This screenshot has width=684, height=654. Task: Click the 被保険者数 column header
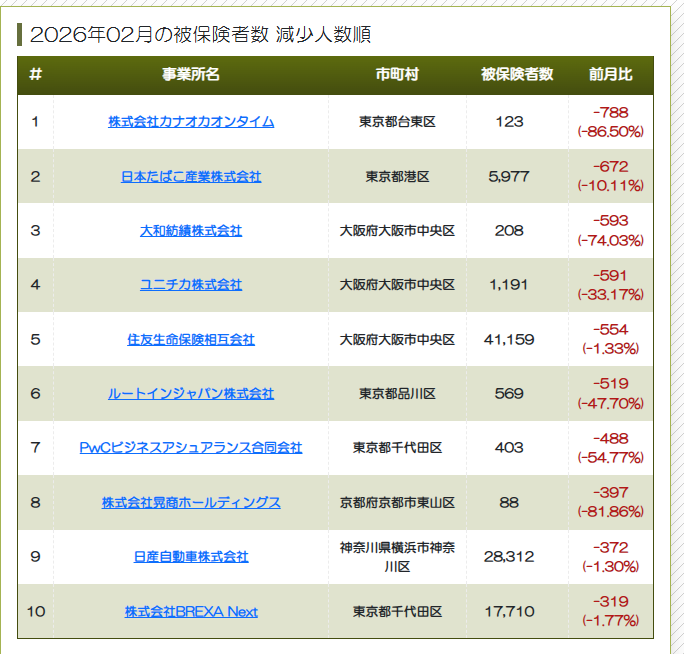click(517, 75)
